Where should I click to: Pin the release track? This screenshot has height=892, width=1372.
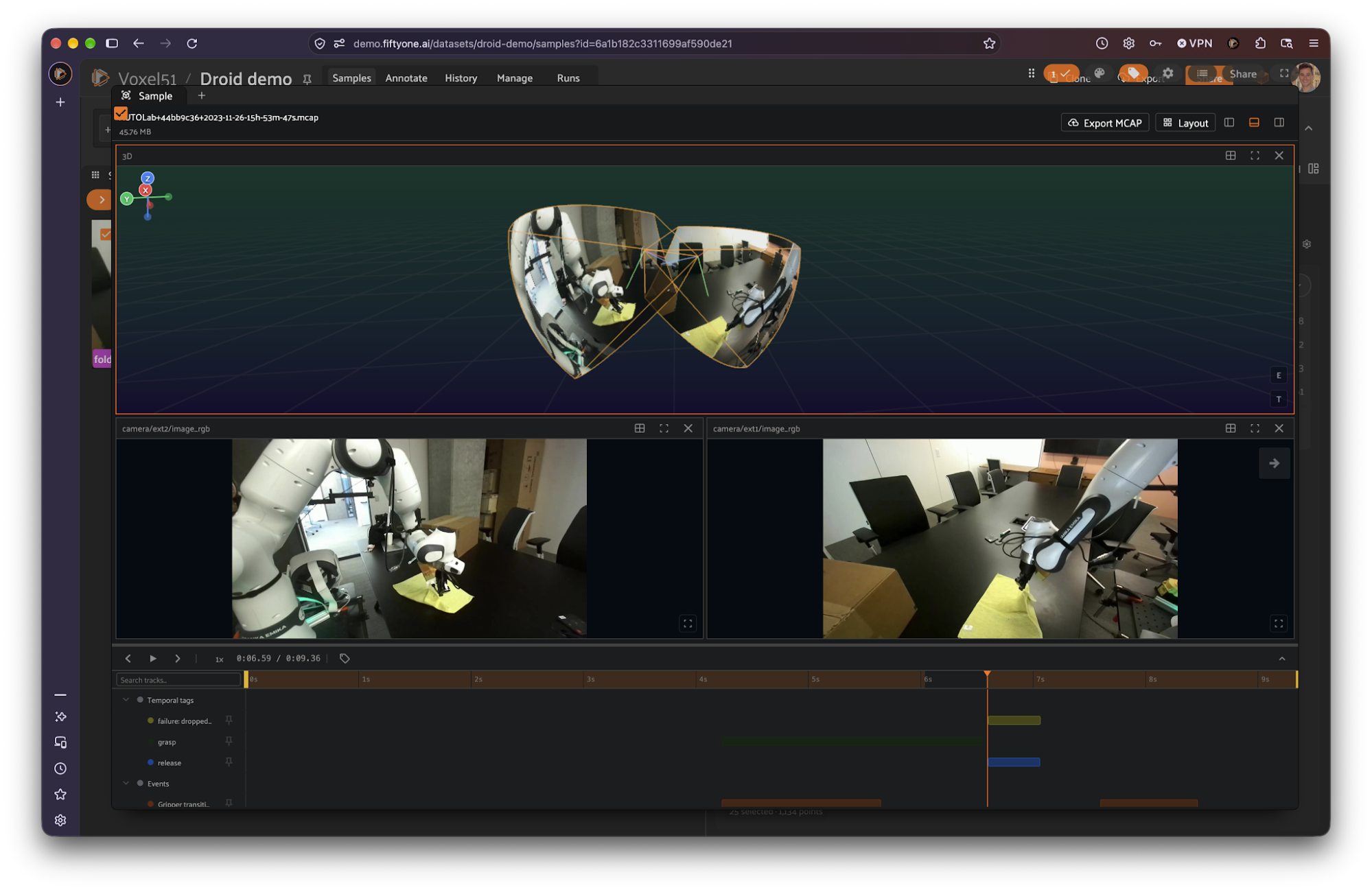[x=229, y=762]
